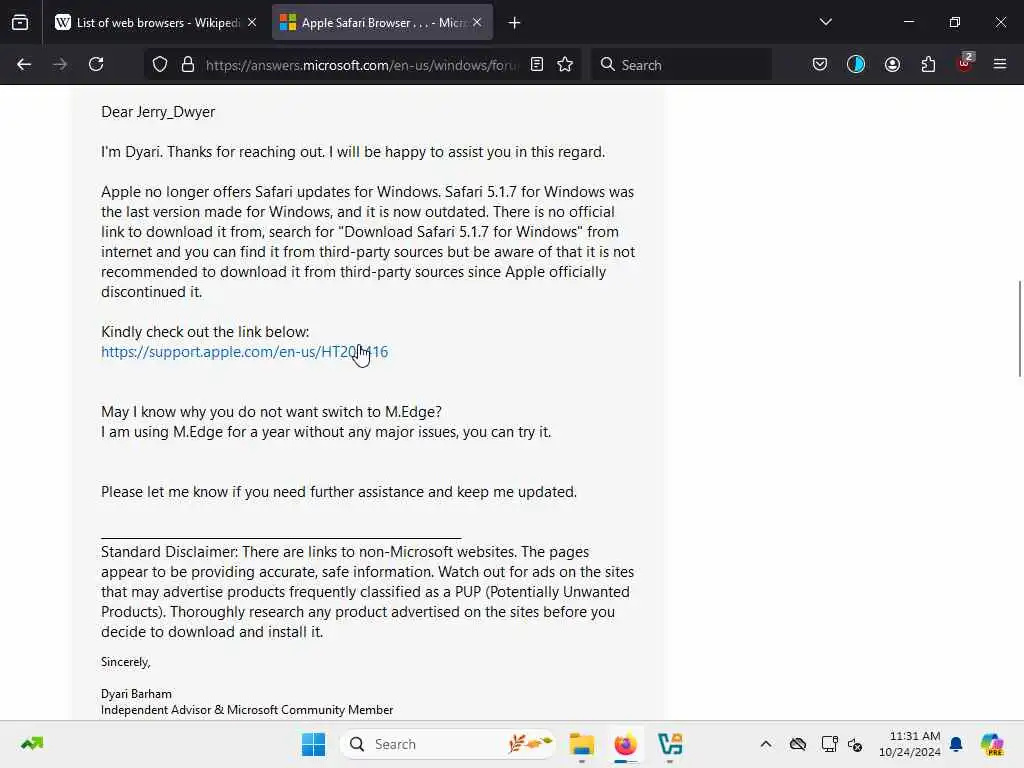Toggle reader view
The image size is (1024, 768).
pyautogui.click(x=537, y=64)
